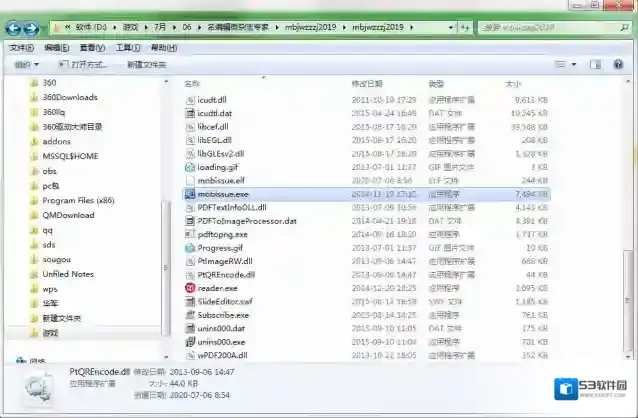Select the unins000.exe icon
638x418 pixels.
coord(190,342)
